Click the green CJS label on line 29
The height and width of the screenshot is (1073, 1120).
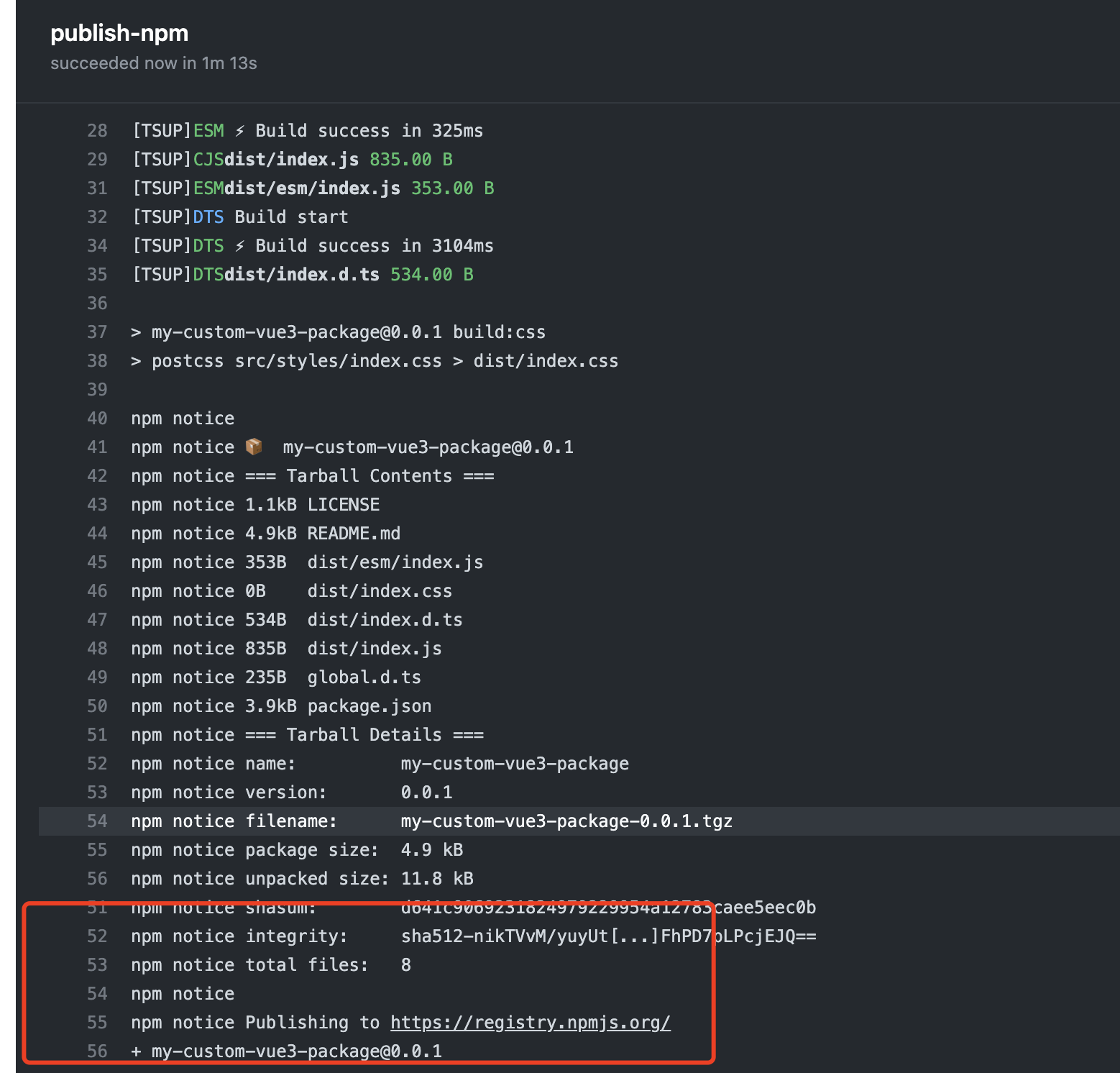pos(208,160)
